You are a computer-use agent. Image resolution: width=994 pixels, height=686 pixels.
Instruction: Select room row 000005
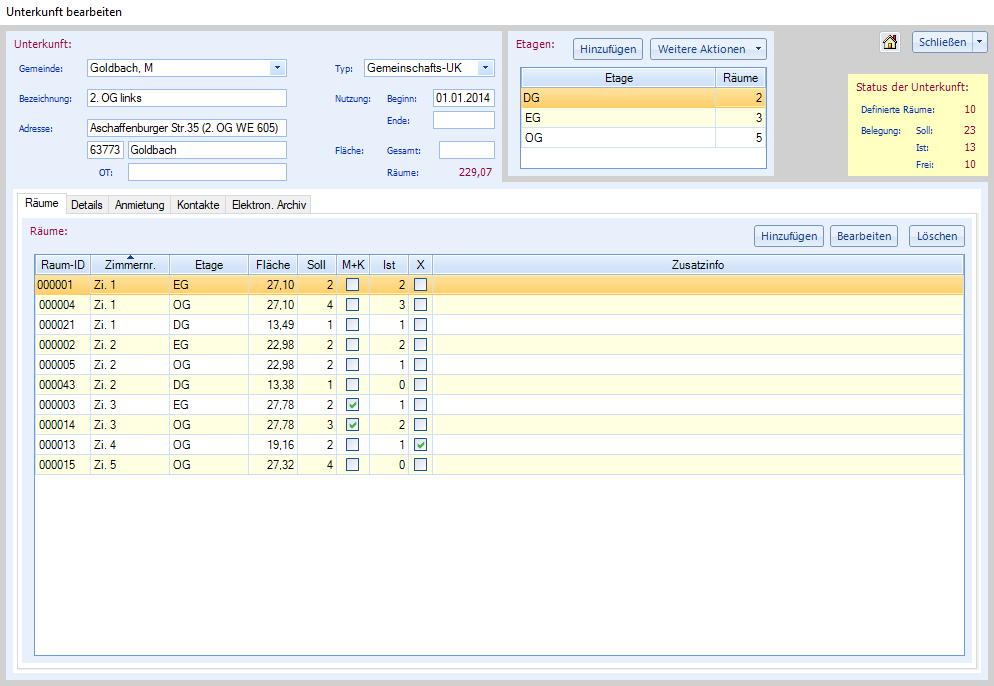click(499, 365)
